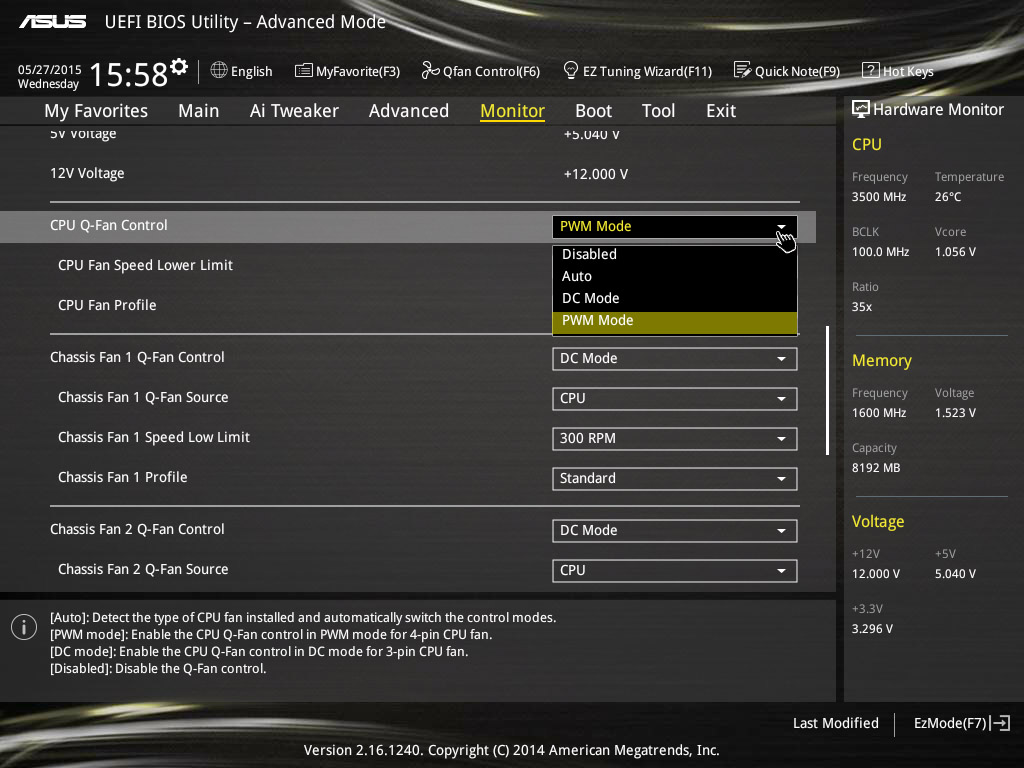Switch to the Main tab
This screenshot has width=1024, height=768.
pos(199,111)
